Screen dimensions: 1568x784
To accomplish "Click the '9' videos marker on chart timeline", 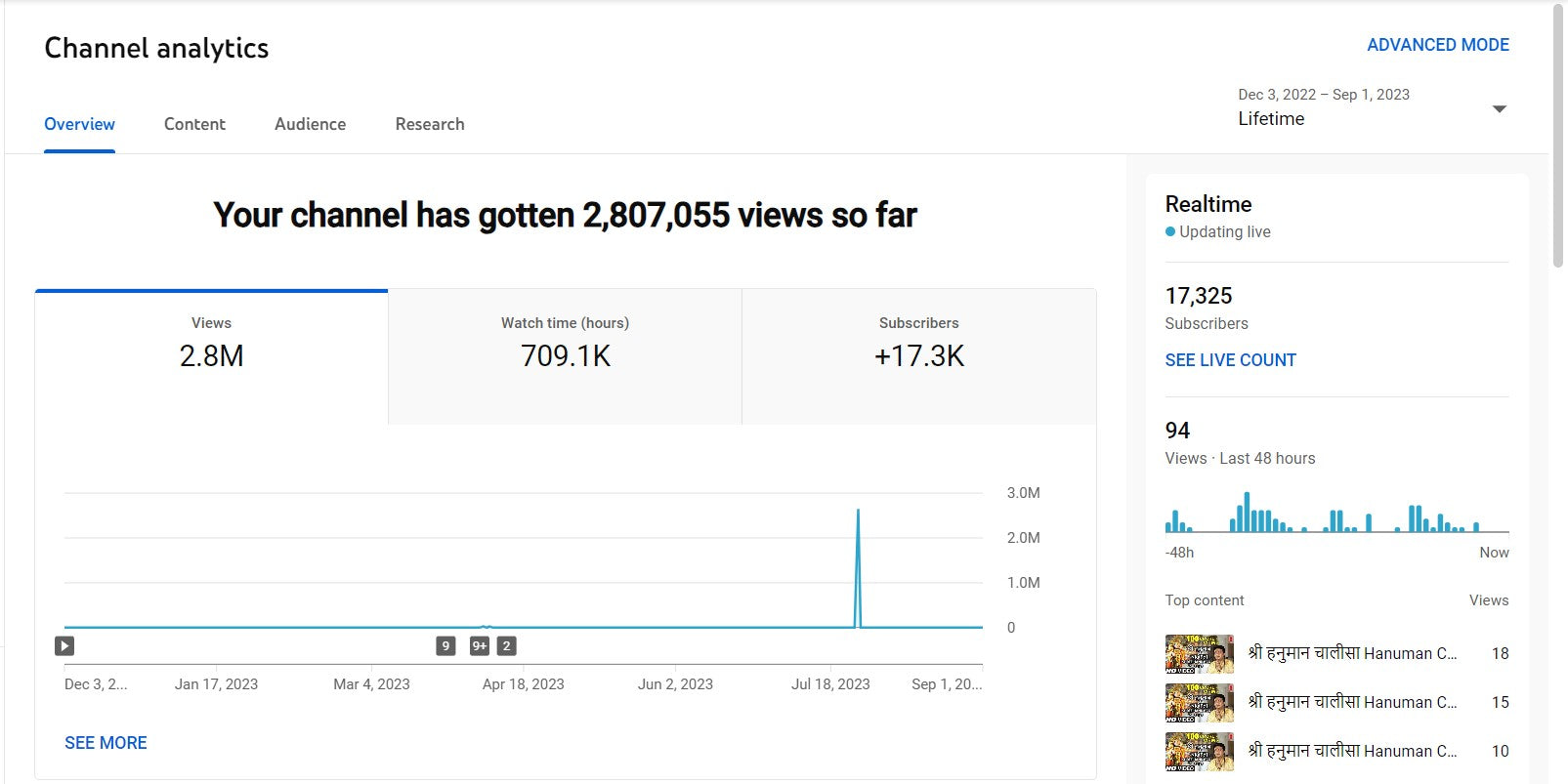I will tap(445, 645).
